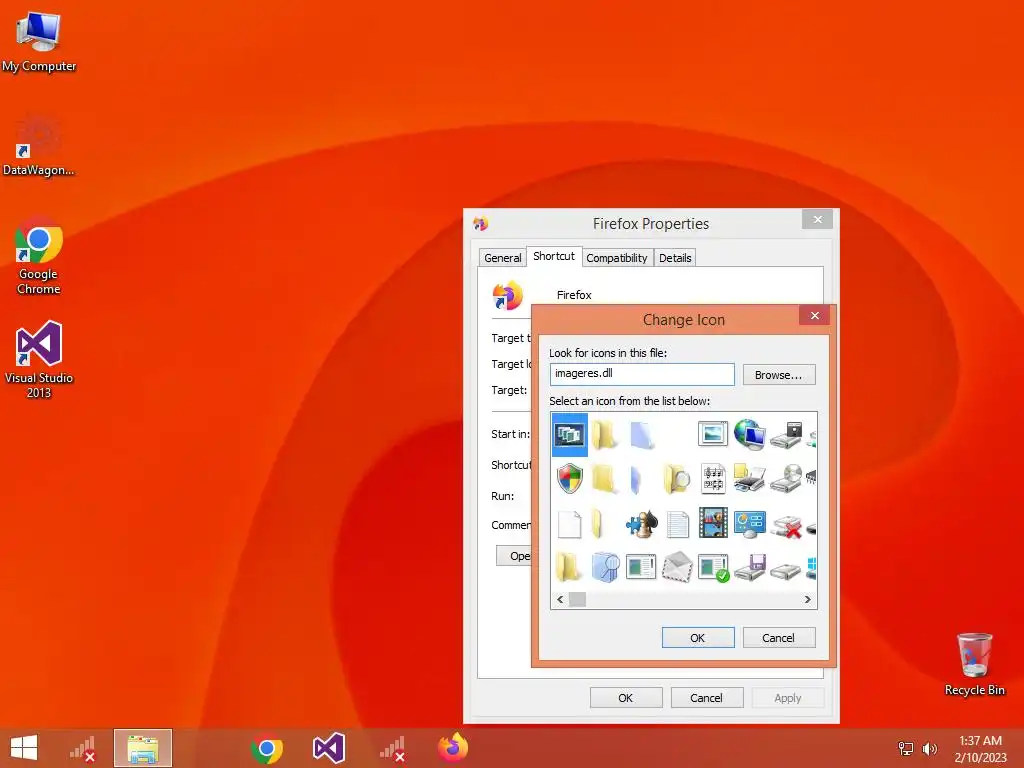Click Browse... to find an icon file

pos(778,375)
